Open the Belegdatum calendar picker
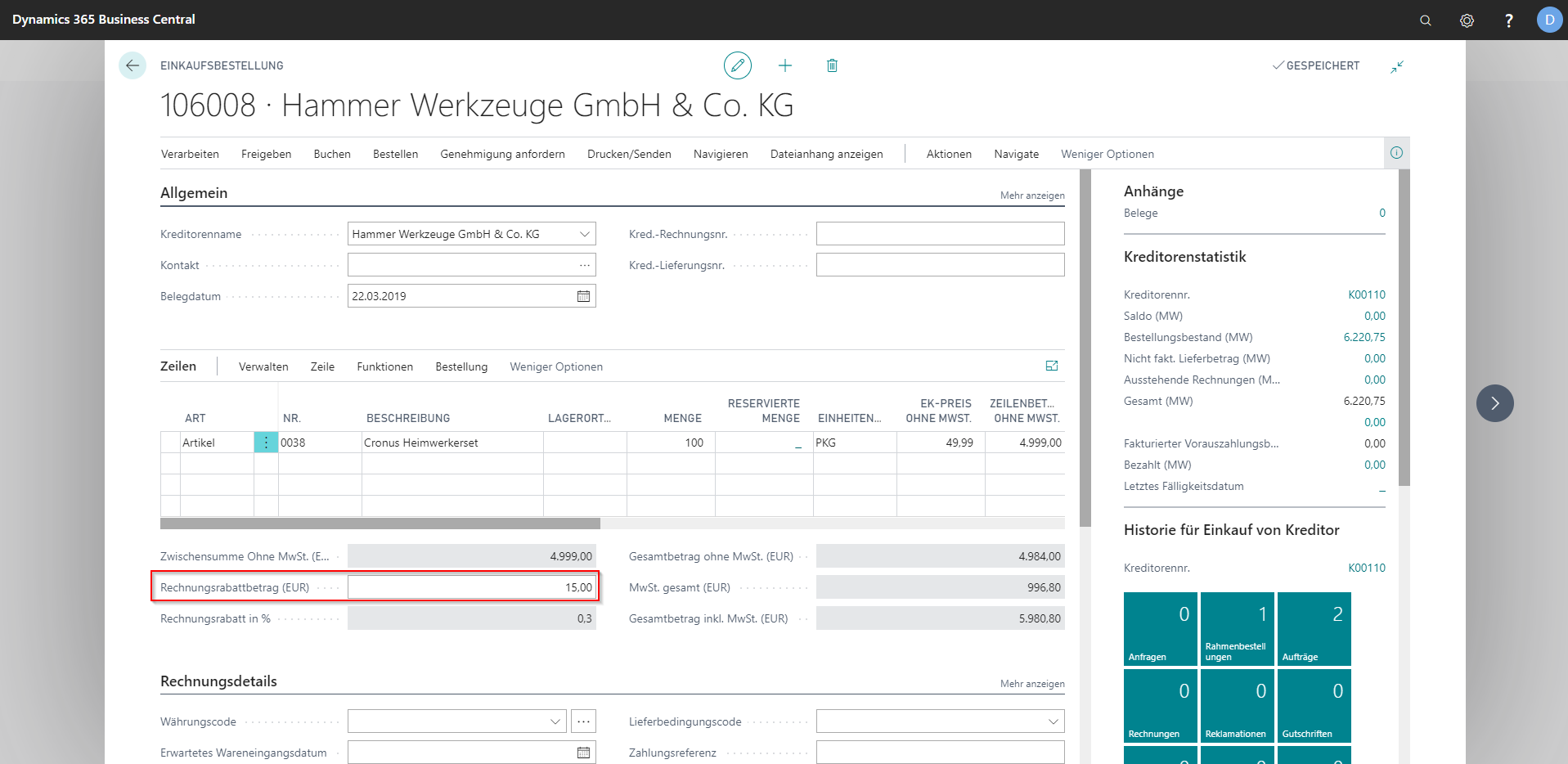This screenshot has width=1568, height=764. pyautogui.click(x=583, y=296)
